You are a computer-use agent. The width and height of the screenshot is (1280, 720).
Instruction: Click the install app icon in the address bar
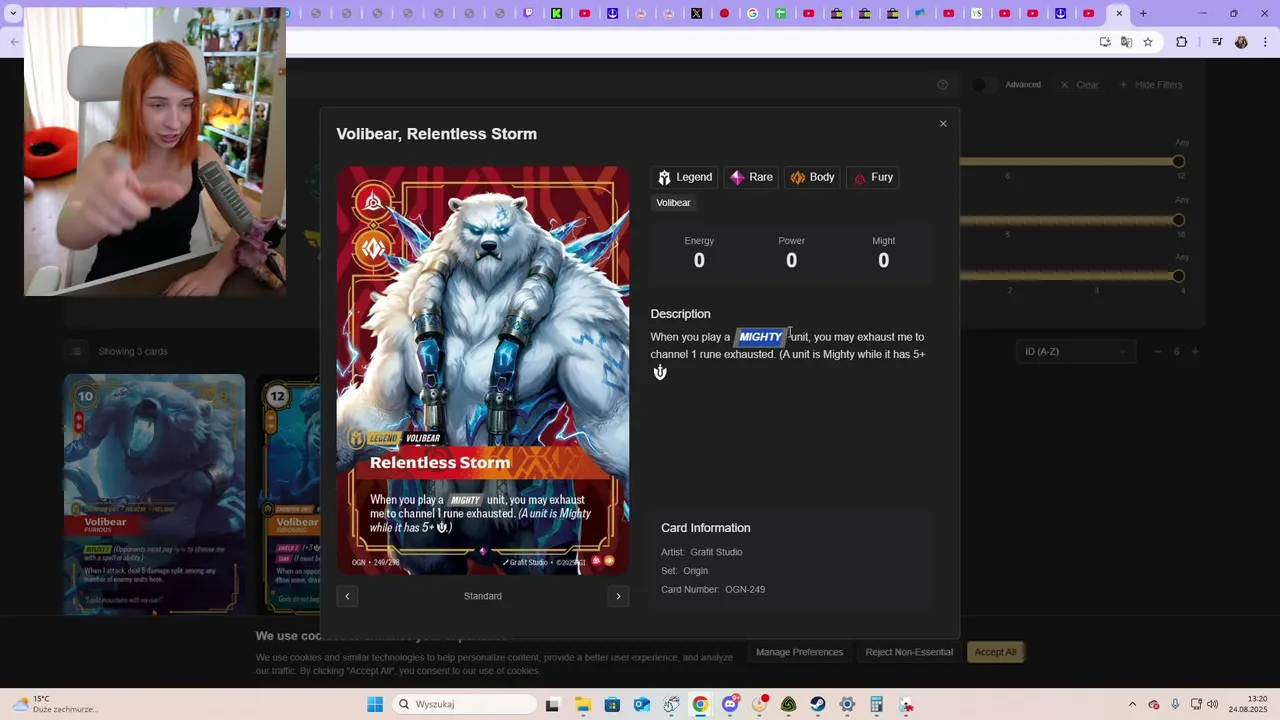pyautogui.click(x=1105, y=42)
